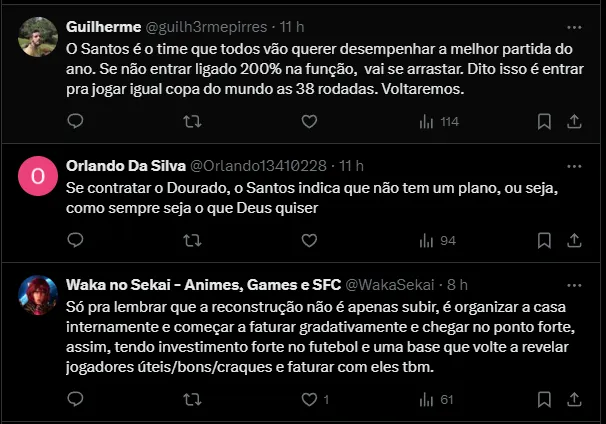Reply to Waka no Sekai's tweet
This screenshot has width=606, height=424.
(75, 399)
